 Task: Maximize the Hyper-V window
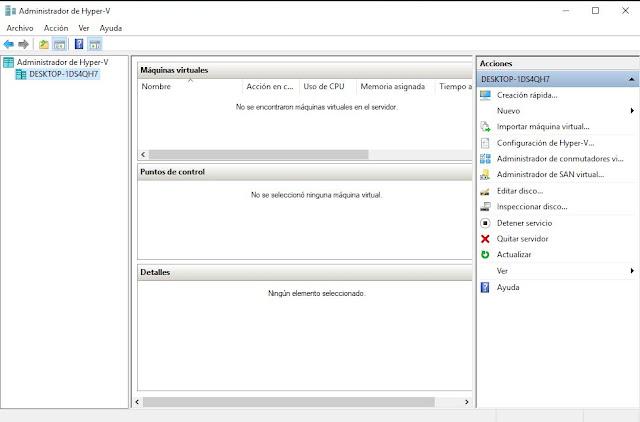tap(596, 11)
